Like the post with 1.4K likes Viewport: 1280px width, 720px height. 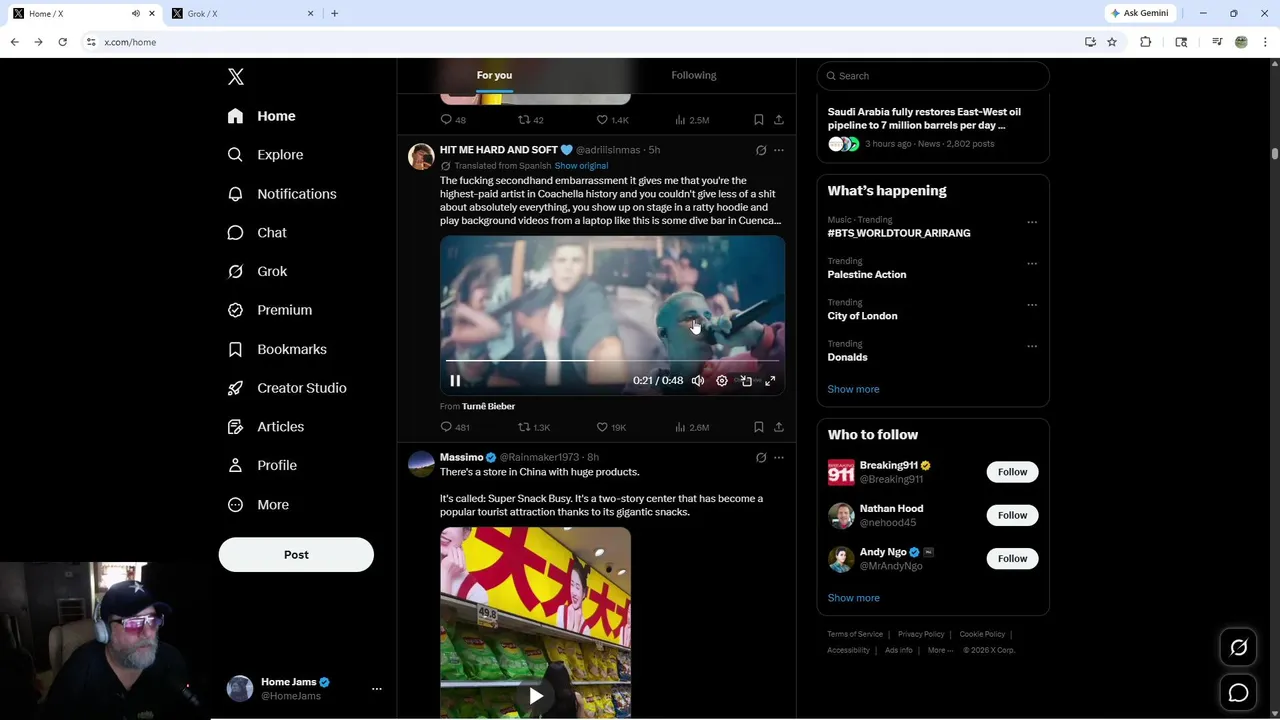[612, 120]
